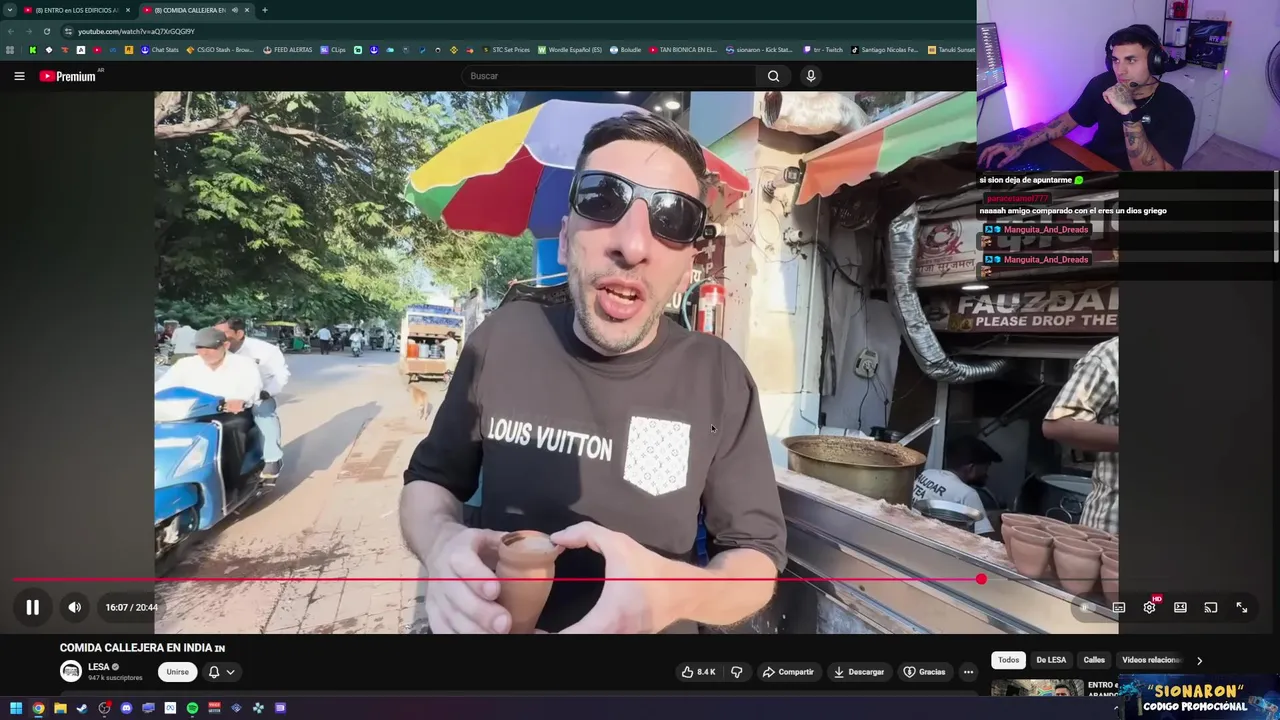
Task: Seek using the red progress bar handle
Action: tap(981, 579)
